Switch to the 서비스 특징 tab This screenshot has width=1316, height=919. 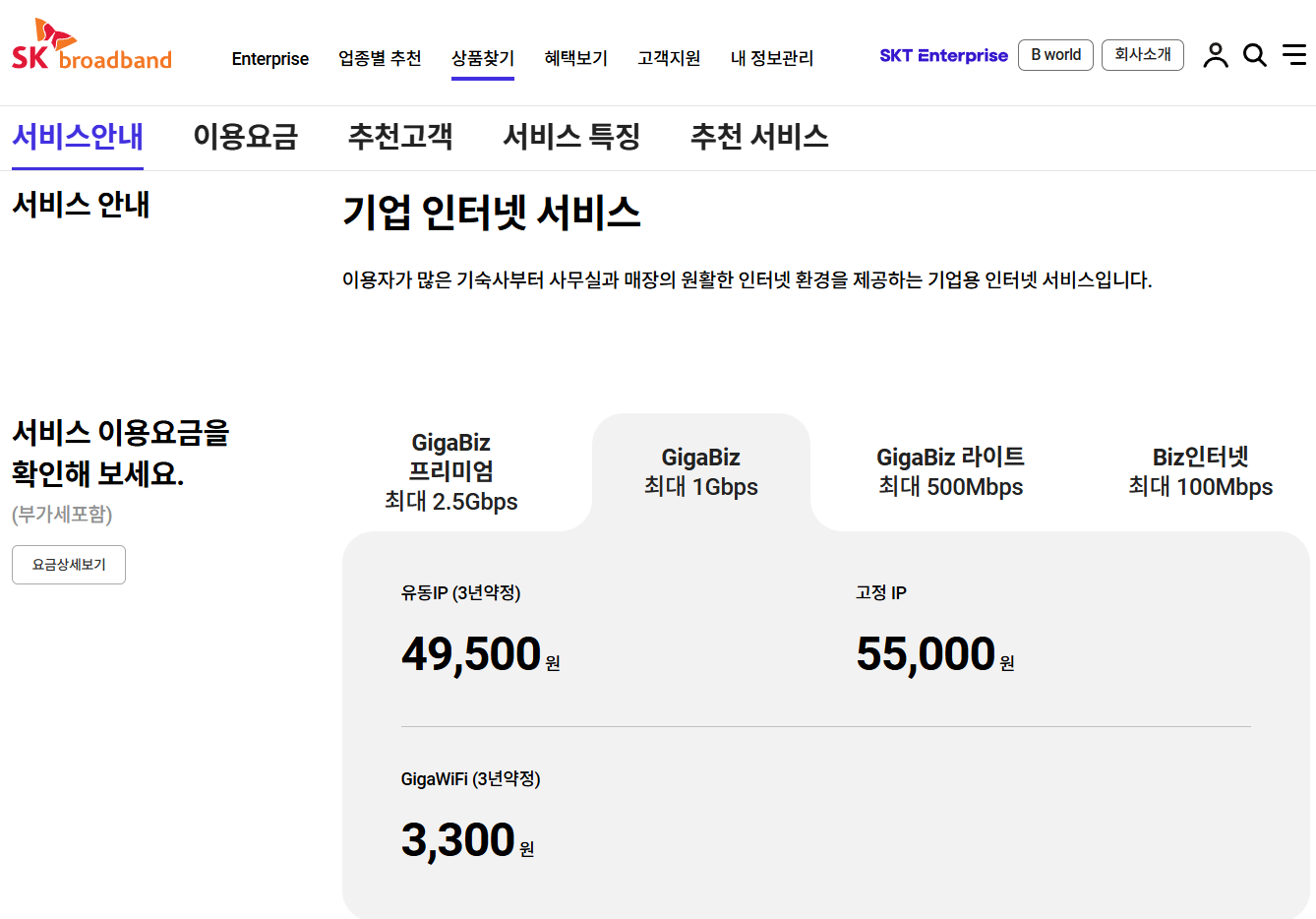(571, 136)
